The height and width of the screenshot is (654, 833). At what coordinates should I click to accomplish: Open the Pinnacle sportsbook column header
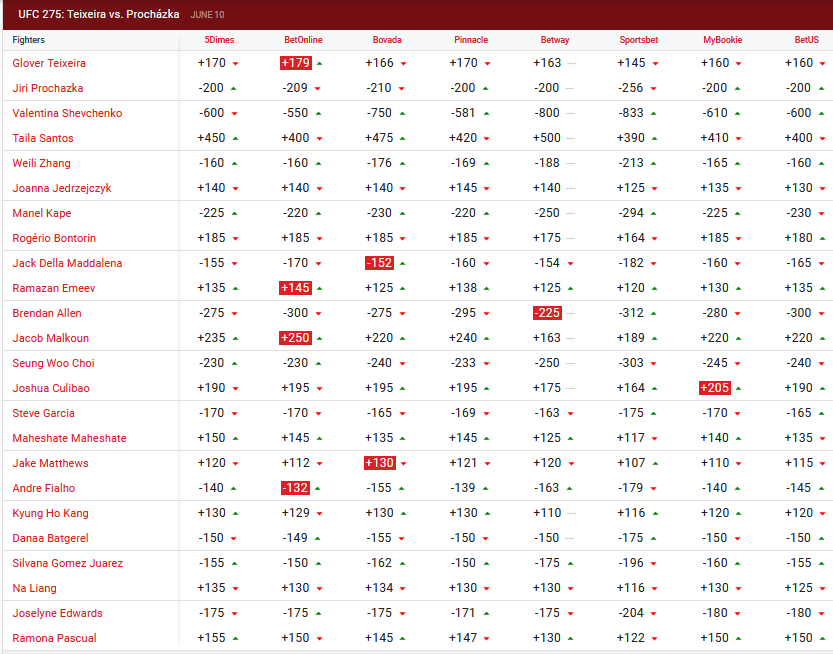(471, 40)
